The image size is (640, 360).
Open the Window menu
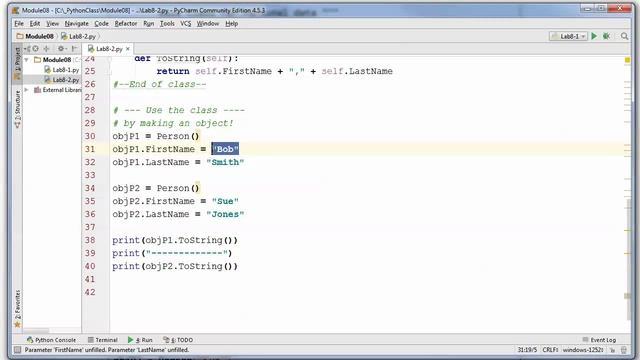point(208,24)
